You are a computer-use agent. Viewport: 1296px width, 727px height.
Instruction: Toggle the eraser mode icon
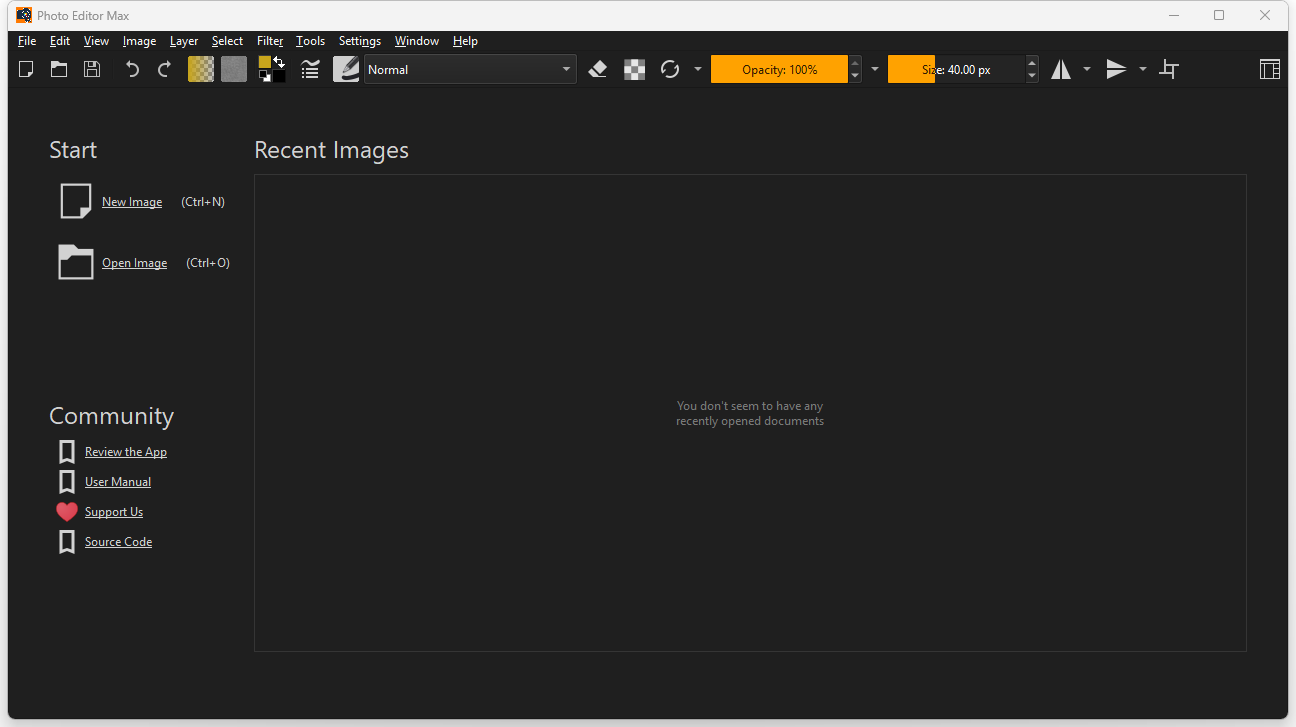pyautogui.click(x=598, y=69)
